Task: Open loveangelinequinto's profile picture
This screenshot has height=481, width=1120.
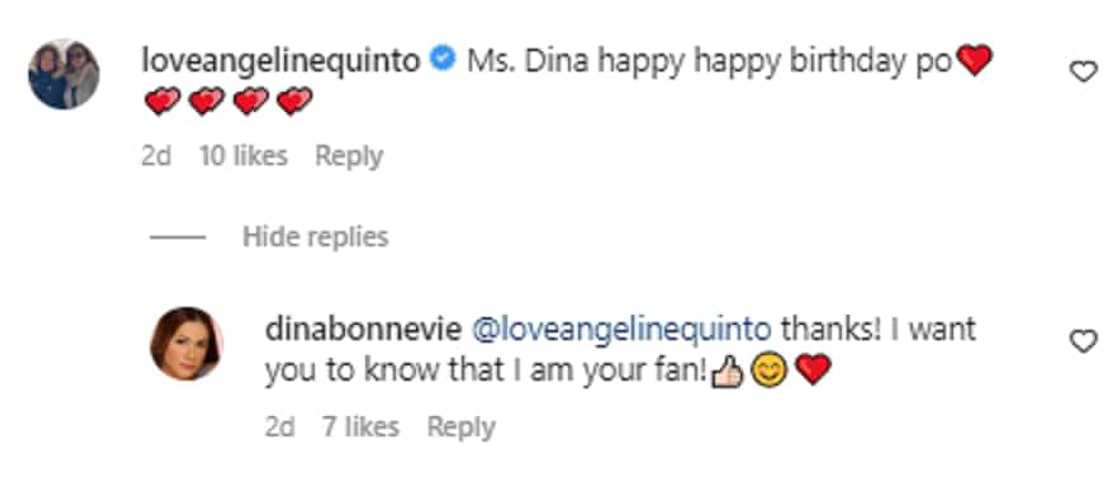Action: tap(64, 74)
